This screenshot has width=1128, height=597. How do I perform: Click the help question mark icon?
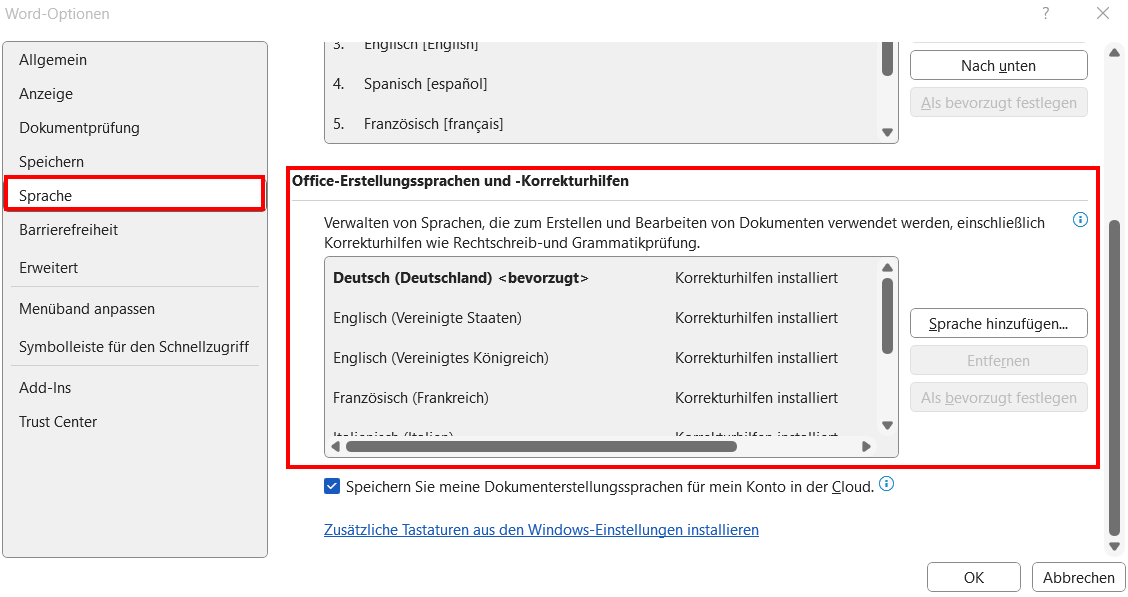pos(1045,13)
